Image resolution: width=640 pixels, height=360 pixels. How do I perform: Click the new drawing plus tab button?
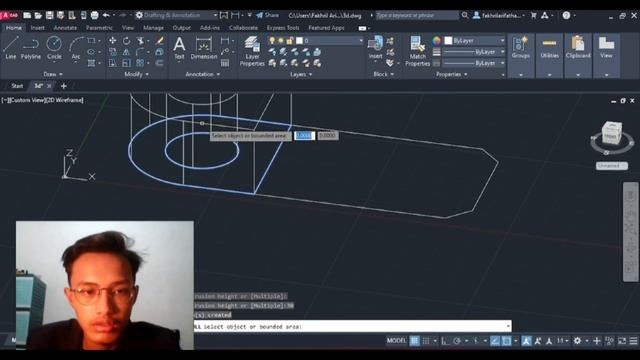63,86
